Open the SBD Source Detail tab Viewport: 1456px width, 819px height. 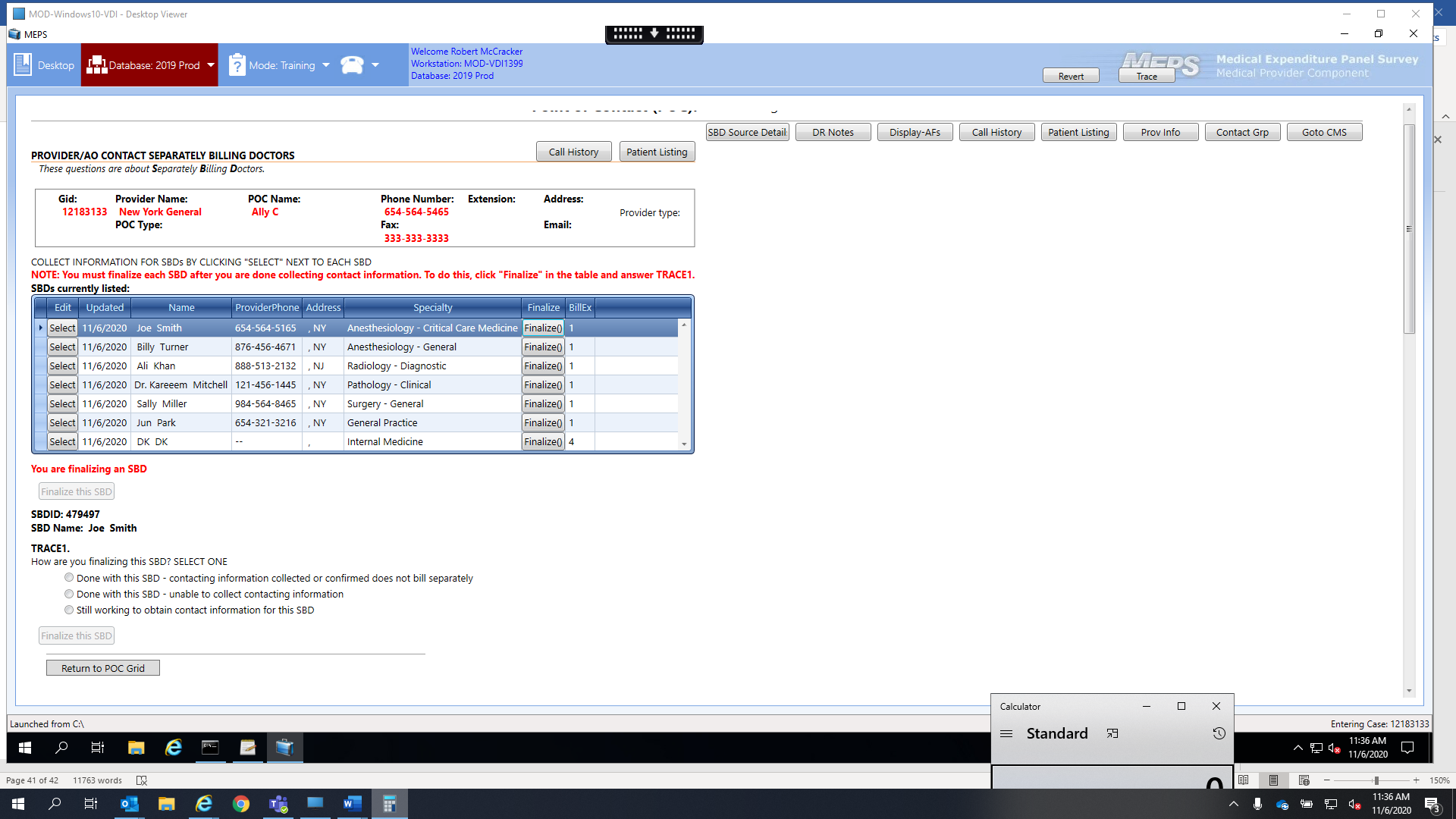tap(747, 132)
